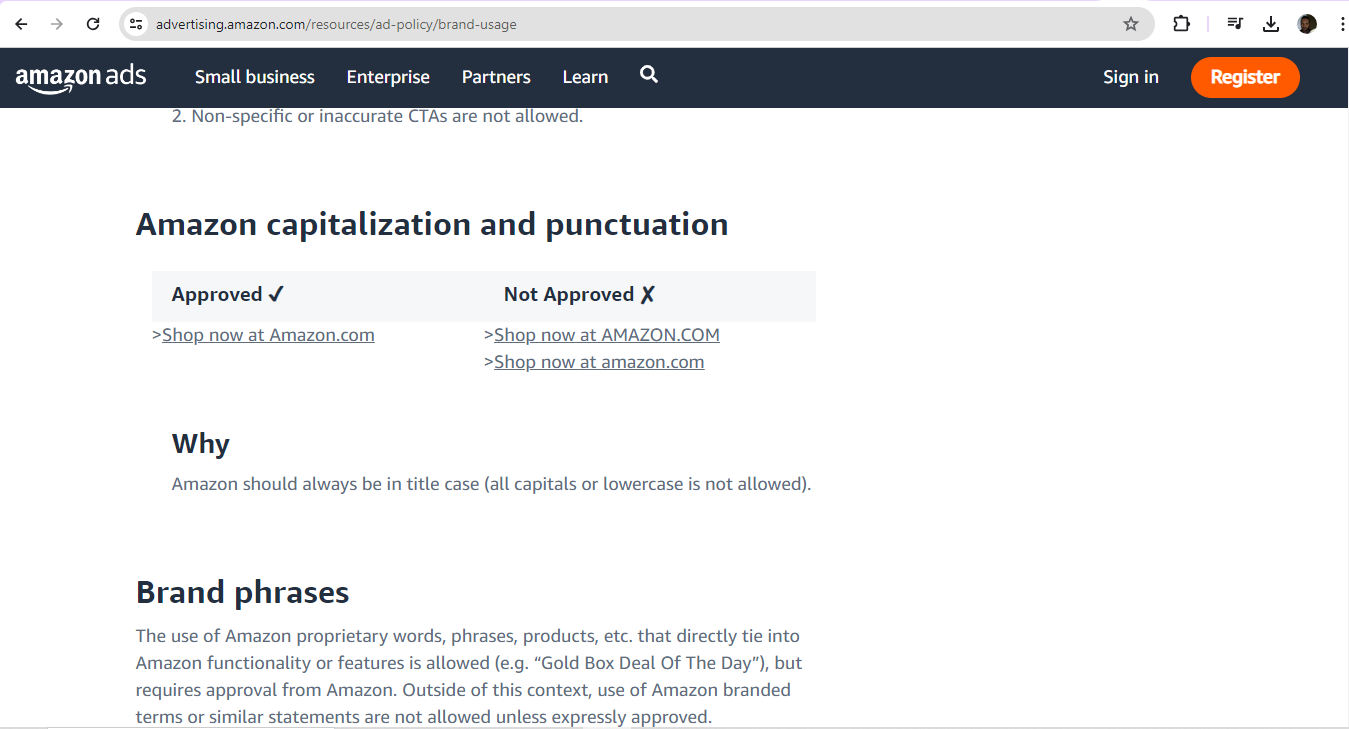
Task: Open browser media controls icon
Action: tap(1234, 23)
